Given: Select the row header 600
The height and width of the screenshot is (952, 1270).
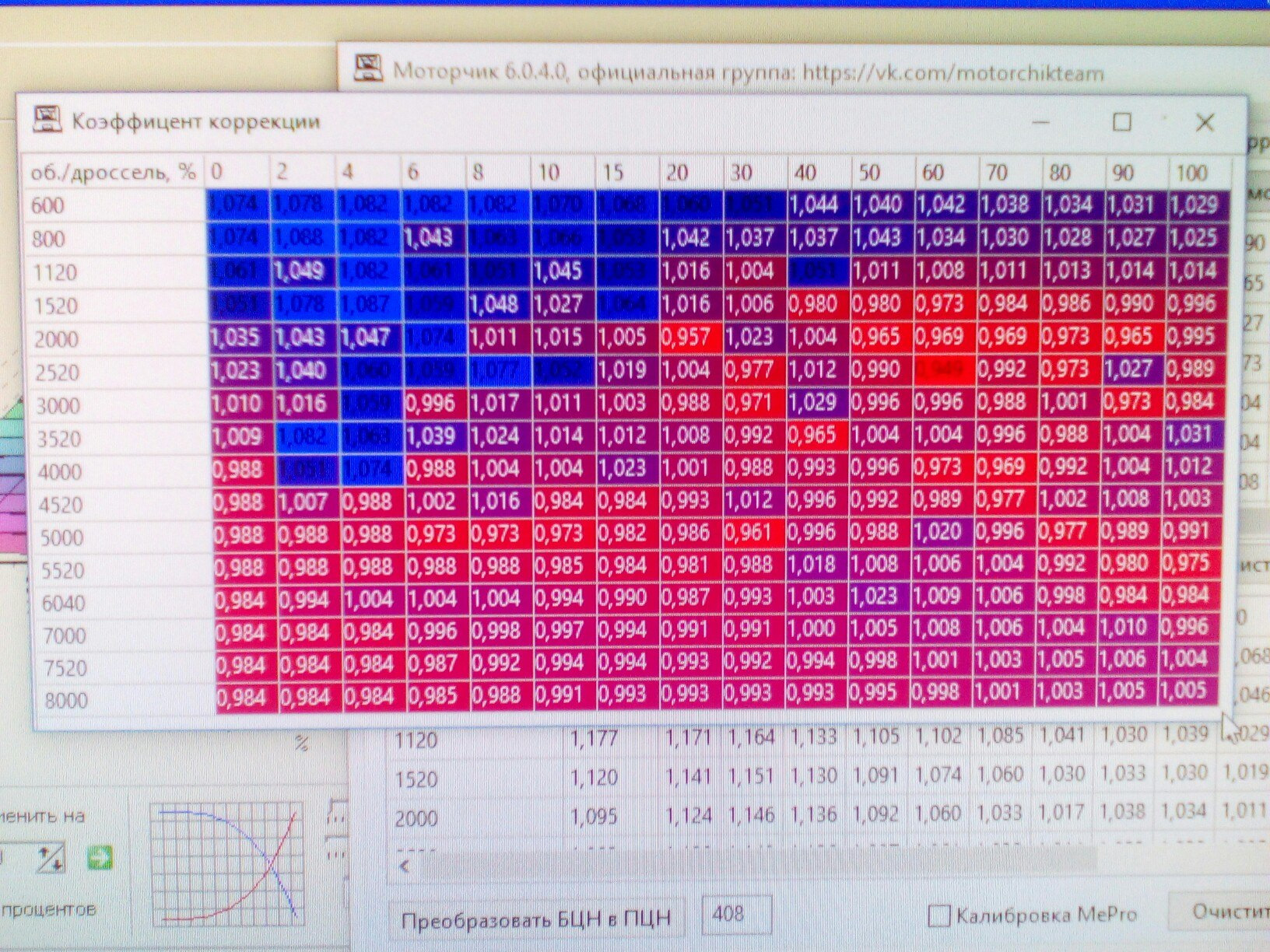Looking at the screenshot, I should [x=115, y=206].
